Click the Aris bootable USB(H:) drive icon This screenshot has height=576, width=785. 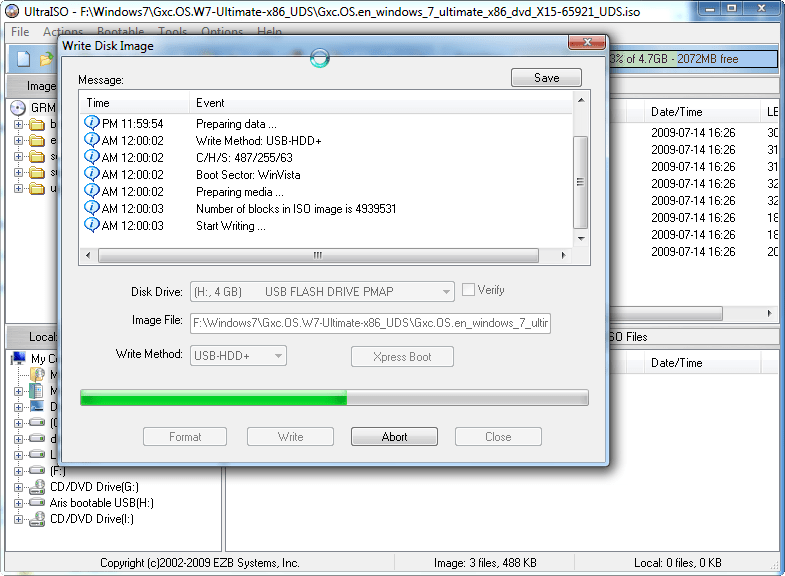click(37, 502)
